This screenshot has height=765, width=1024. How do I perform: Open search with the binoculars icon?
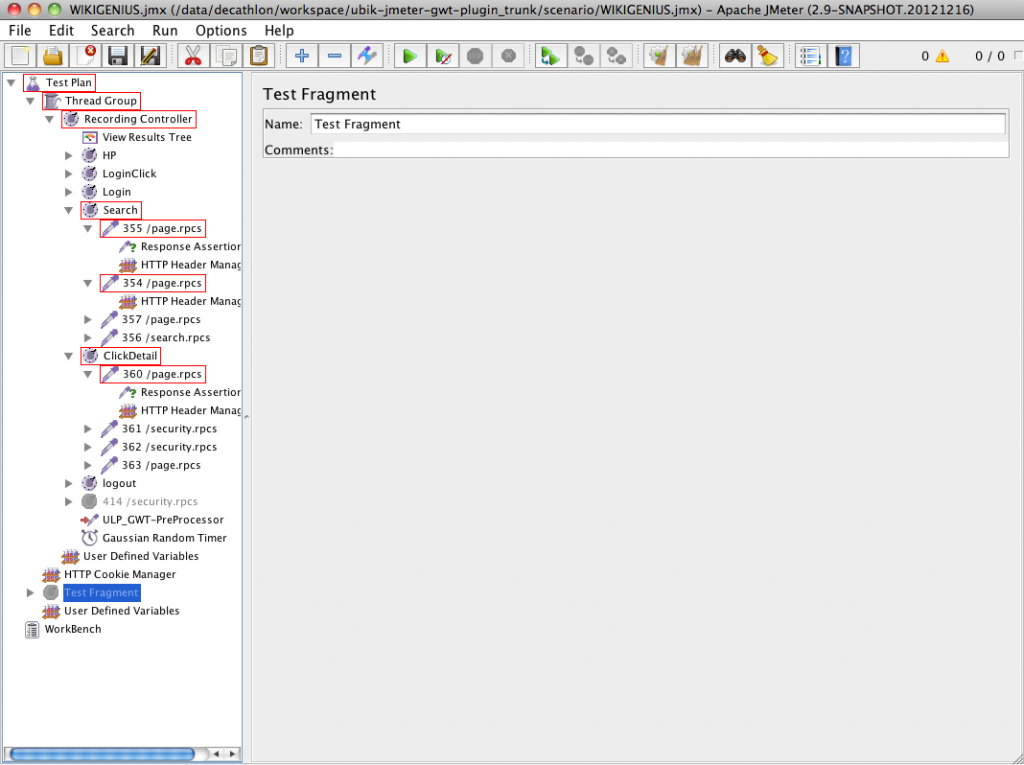pyautogui.click(x=735, y=56)
